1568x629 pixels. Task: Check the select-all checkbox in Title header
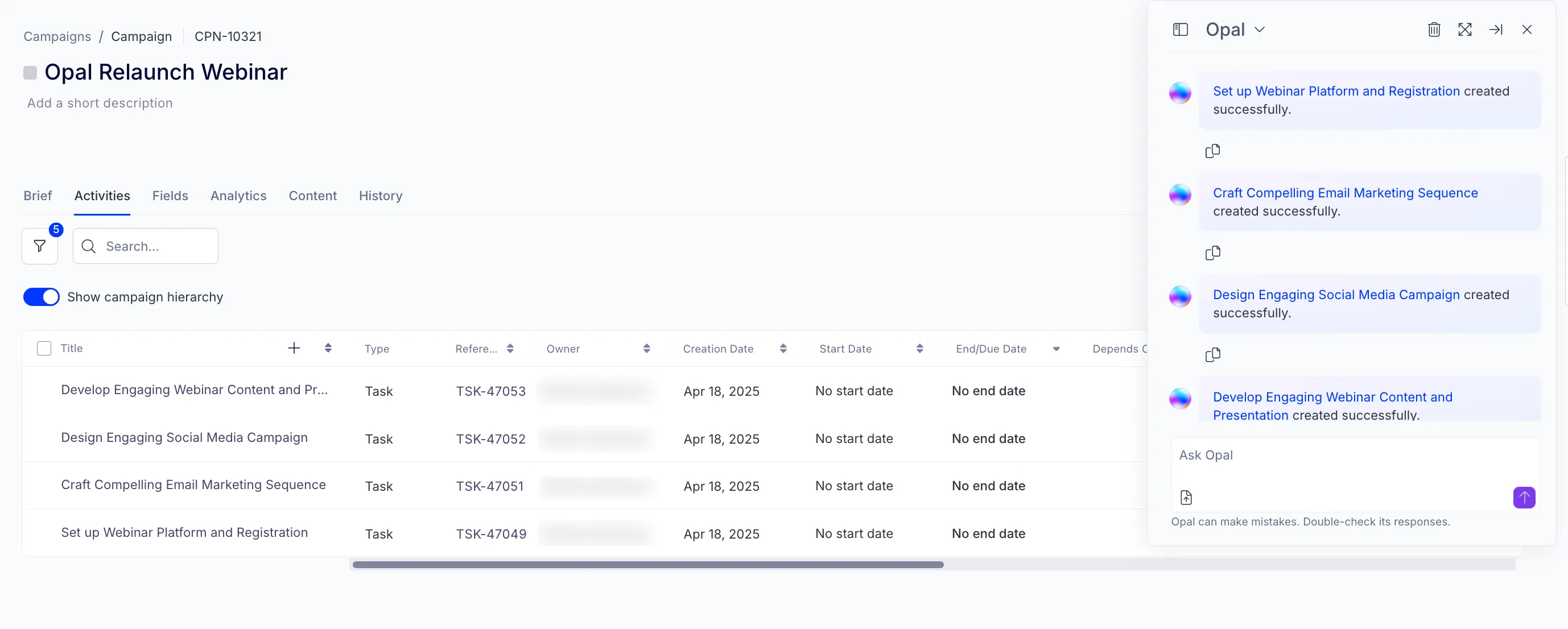coord(44,348)
